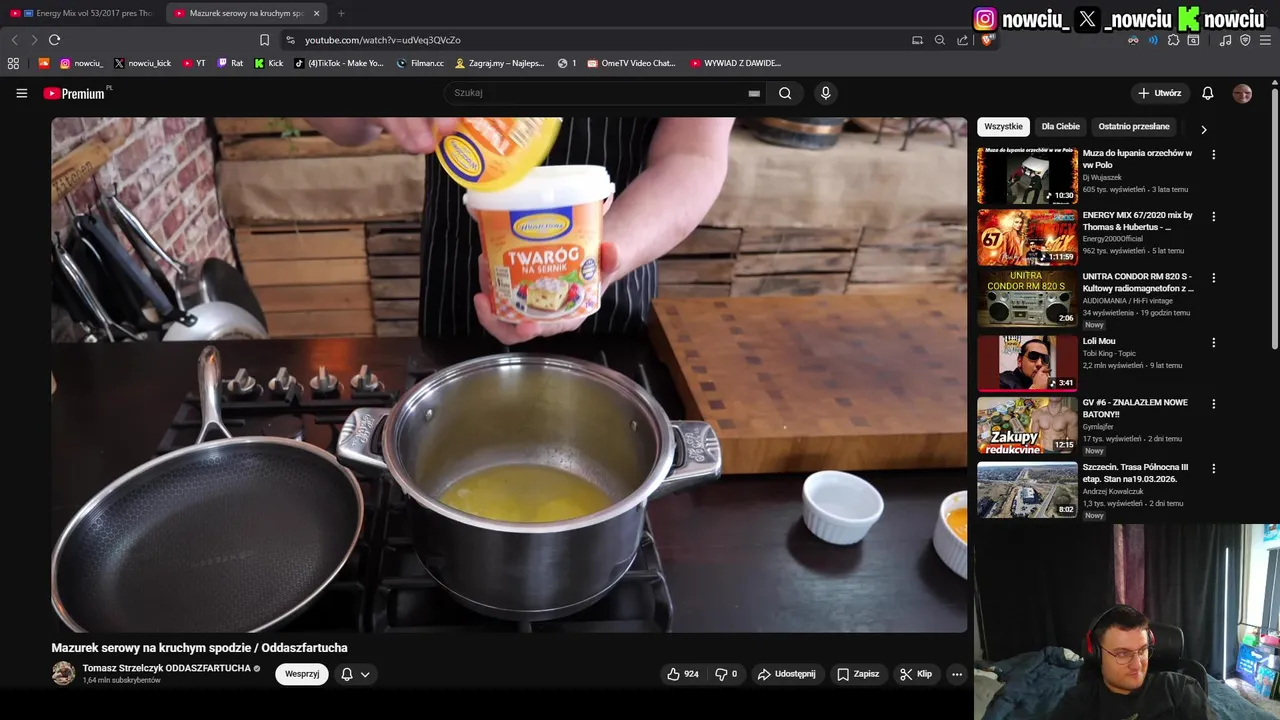Click the video player to pause
This screenshot has width=1280, height=720.
509,375
